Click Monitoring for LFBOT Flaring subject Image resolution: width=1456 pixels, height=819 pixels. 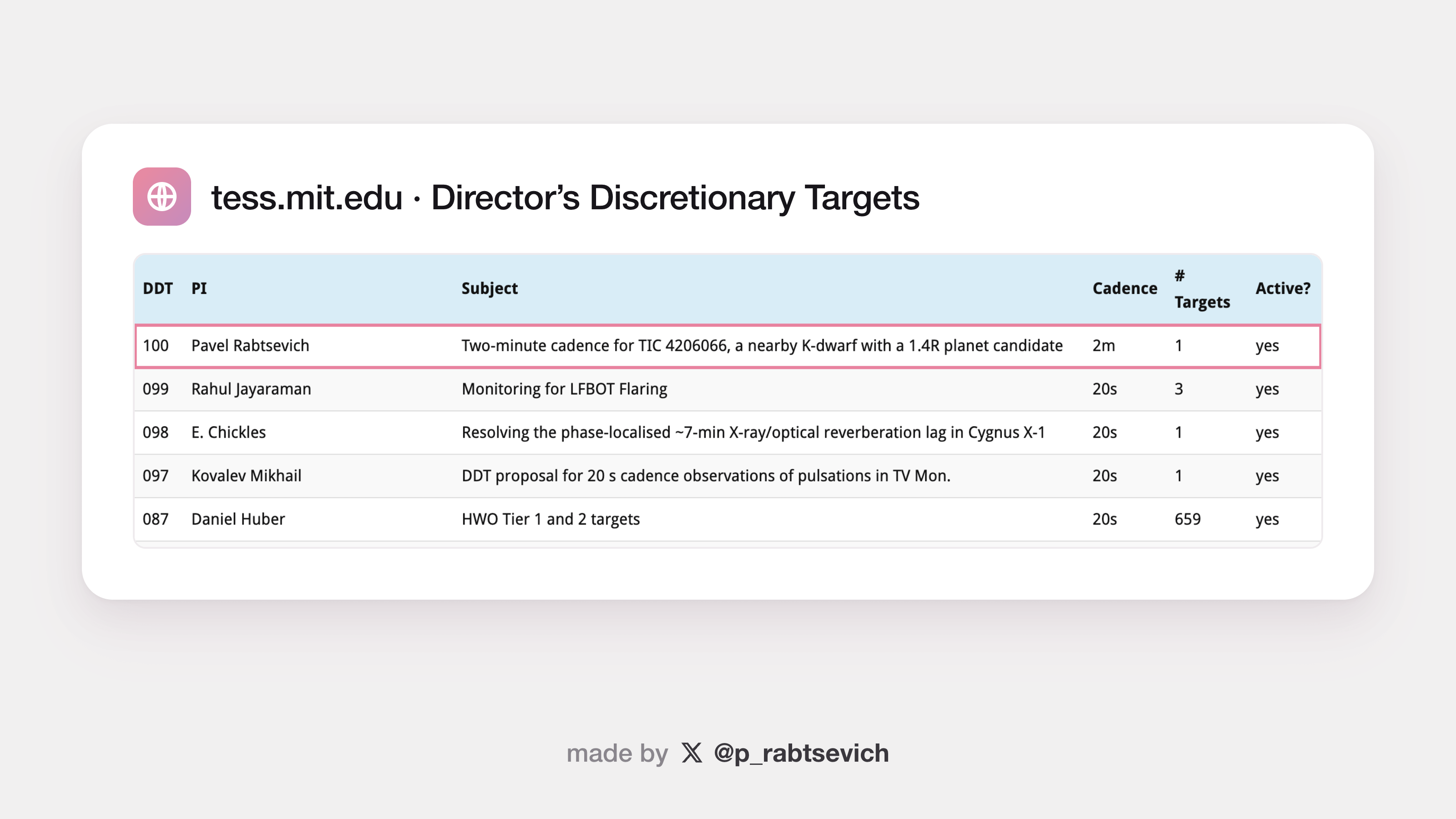click(564, 389)
